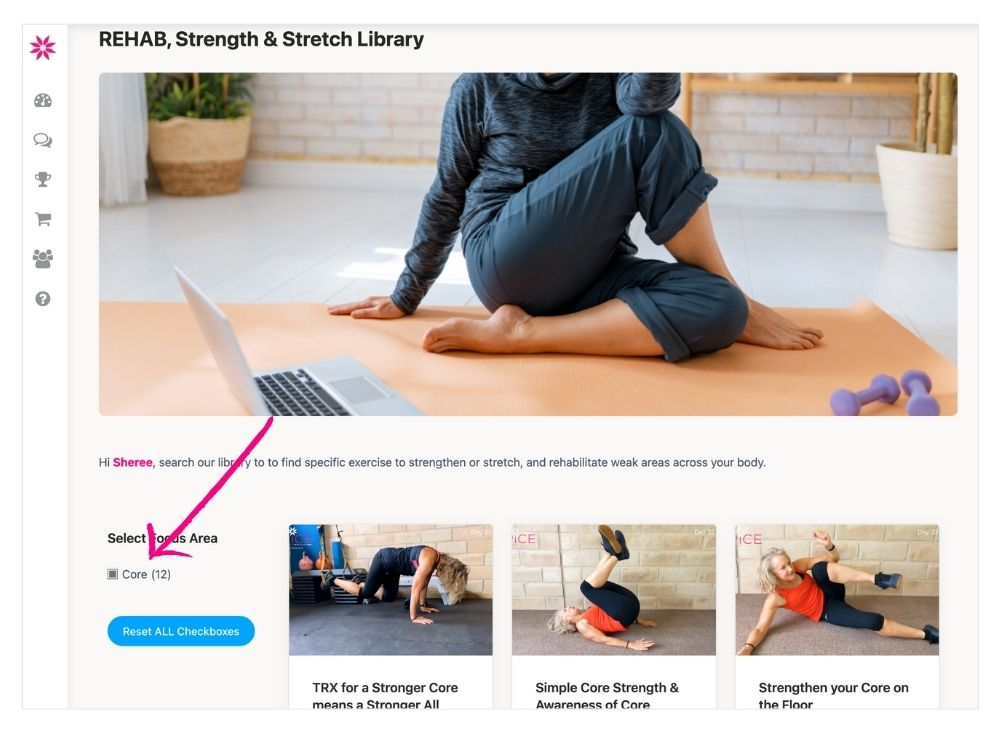The image size is (1000, 750).
Task: Open the help question mark icon
Action: click(43, 298)
